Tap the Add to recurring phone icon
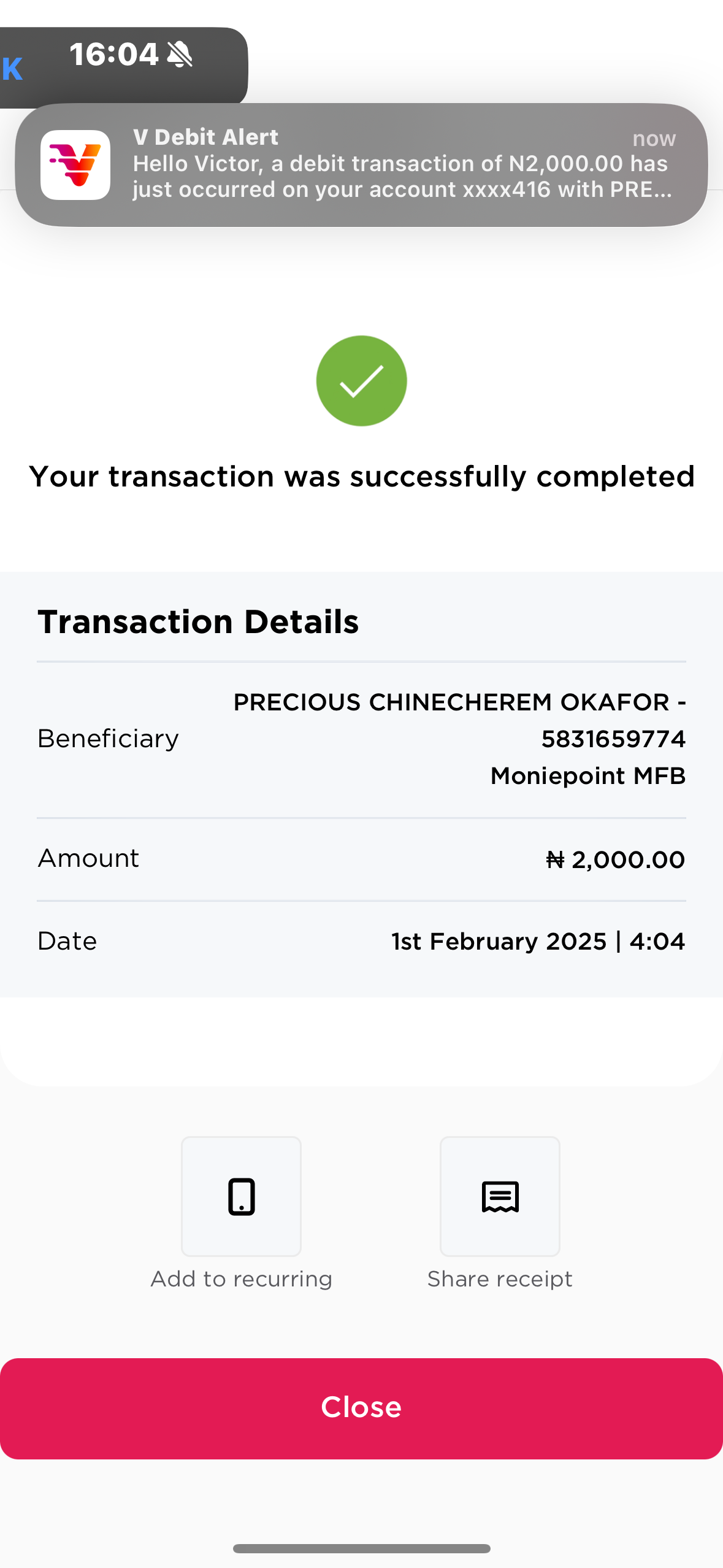Viewport: 723px width, 1568px height. point(241,1196)
